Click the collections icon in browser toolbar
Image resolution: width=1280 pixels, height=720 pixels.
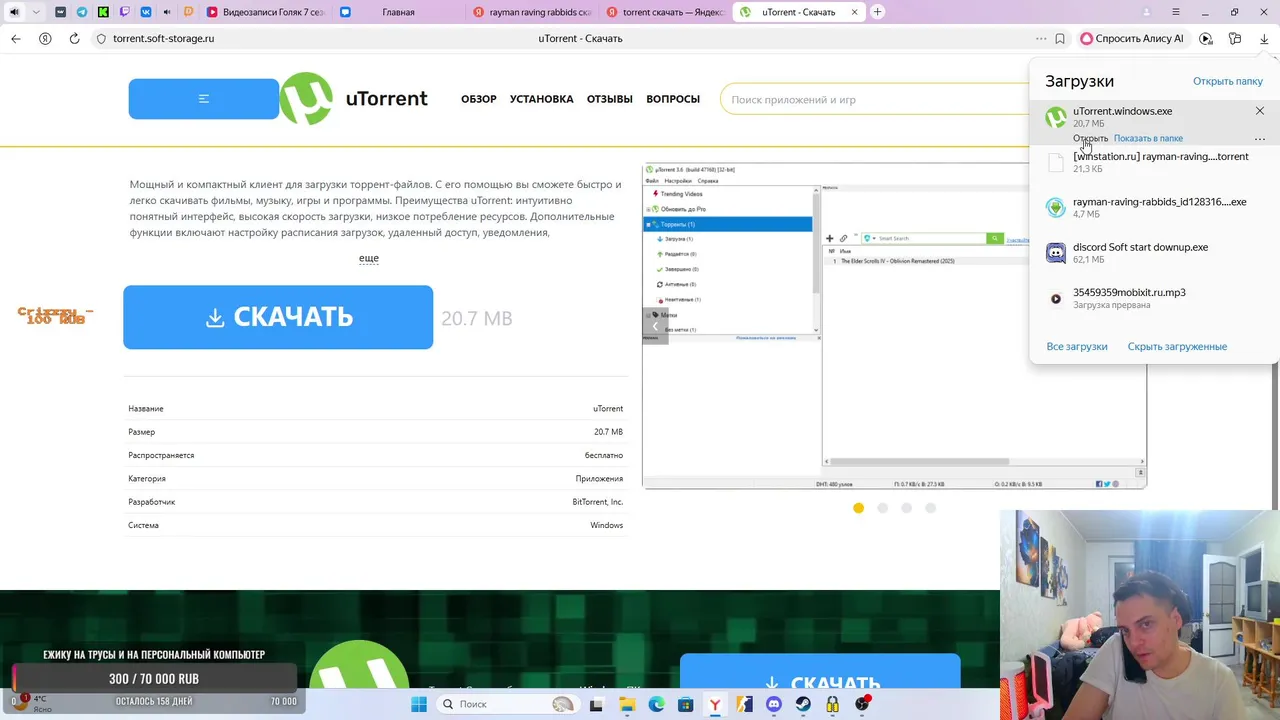[x=1235, y=38]
